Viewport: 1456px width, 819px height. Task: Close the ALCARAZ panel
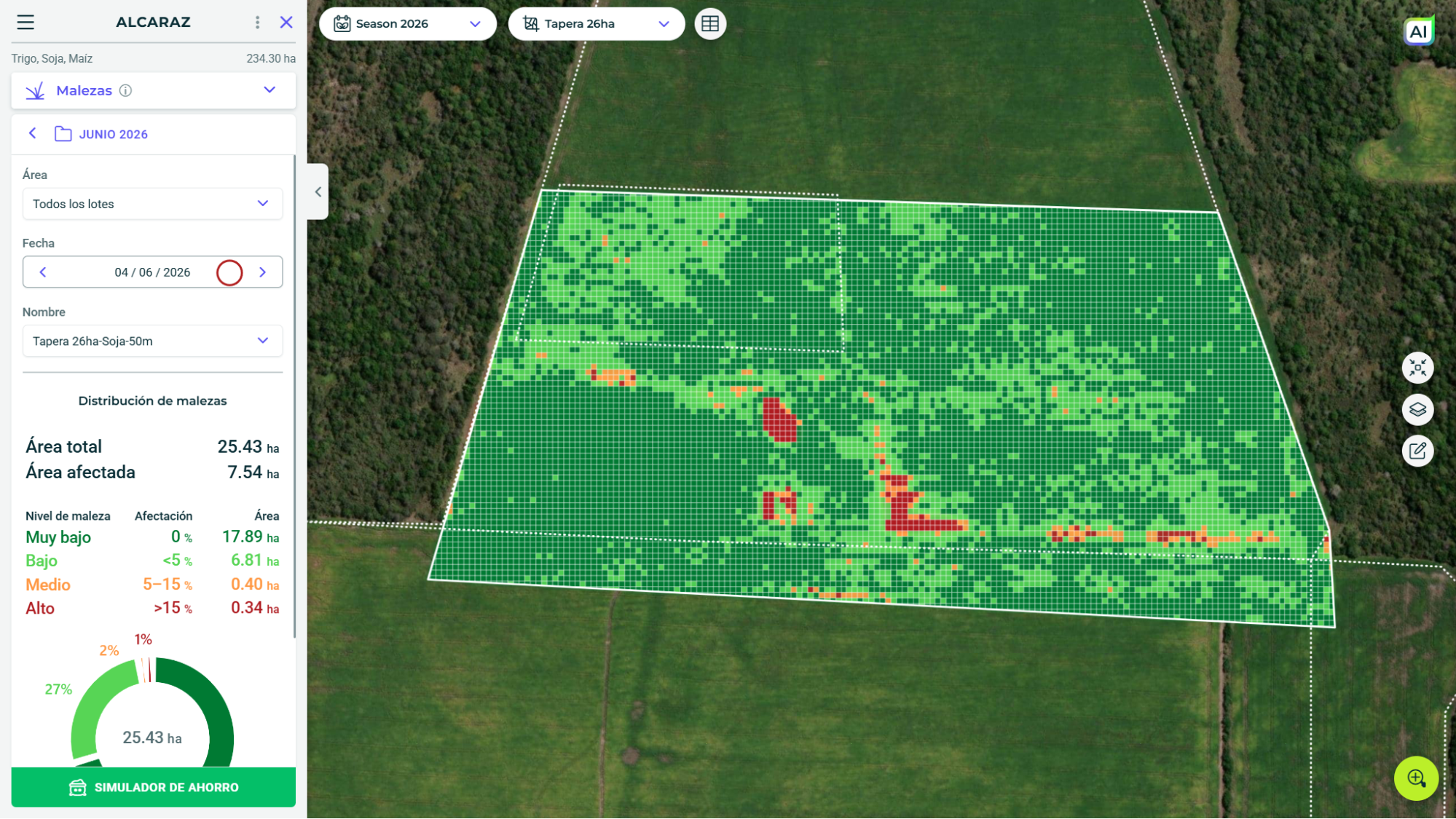pos(286,23)
